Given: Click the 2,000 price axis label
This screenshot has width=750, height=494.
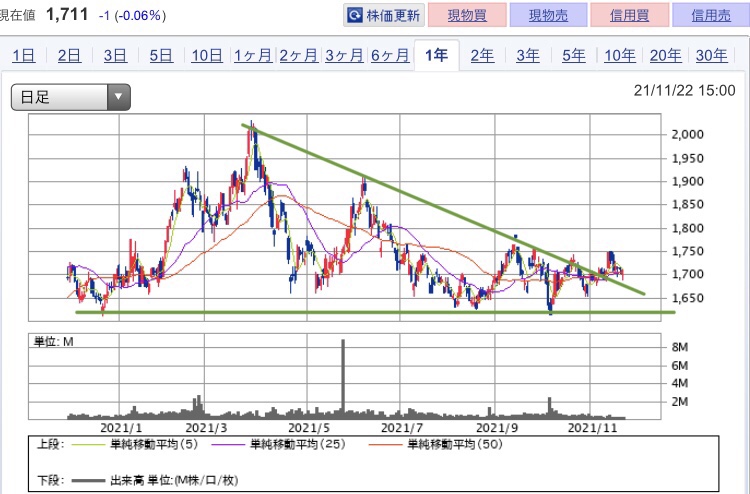Looking at the screenshot, I should click(x=687, y=134).
